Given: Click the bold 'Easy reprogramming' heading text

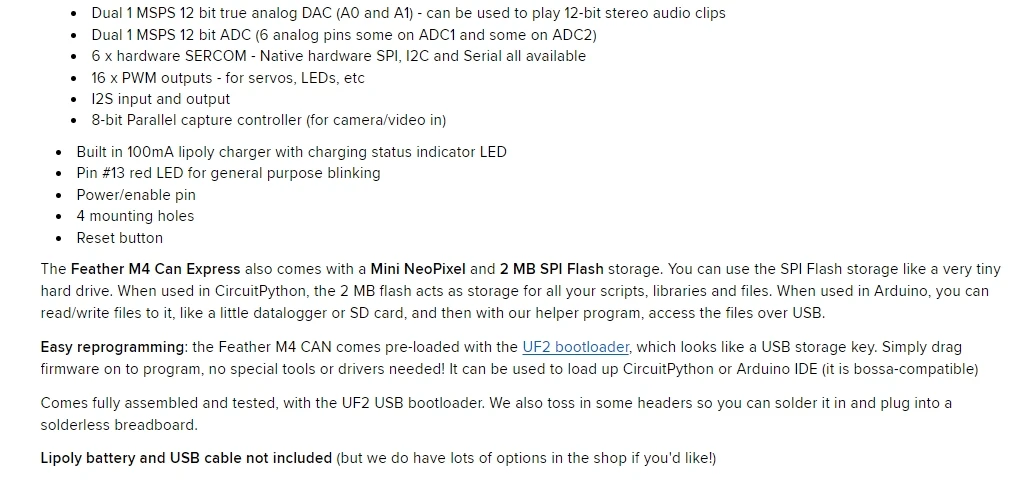Looking at the screenshot, I should tap(112, 347).
